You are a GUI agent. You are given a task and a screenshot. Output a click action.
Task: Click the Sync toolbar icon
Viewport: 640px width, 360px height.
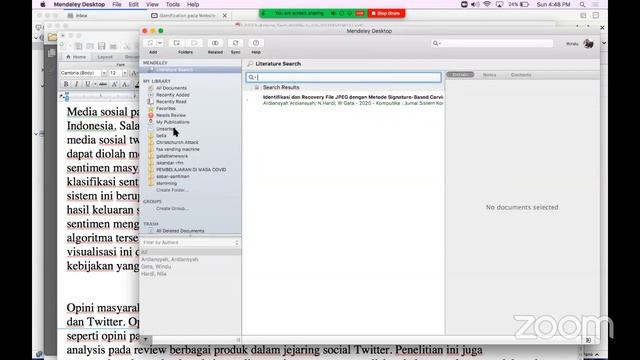(236, 43)
